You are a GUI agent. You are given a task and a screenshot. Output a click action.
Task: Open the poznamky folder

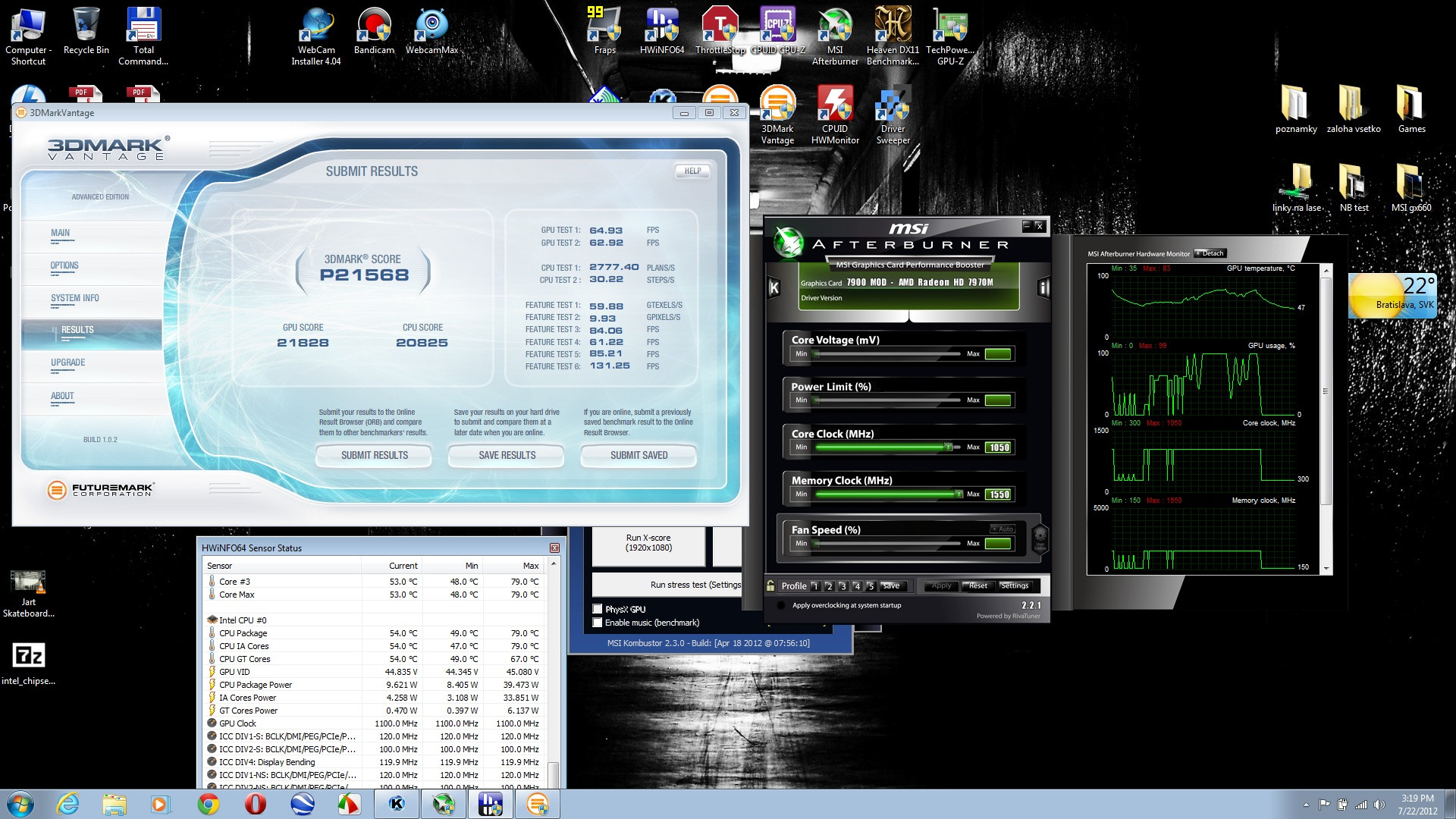[x=1296, y=109]
